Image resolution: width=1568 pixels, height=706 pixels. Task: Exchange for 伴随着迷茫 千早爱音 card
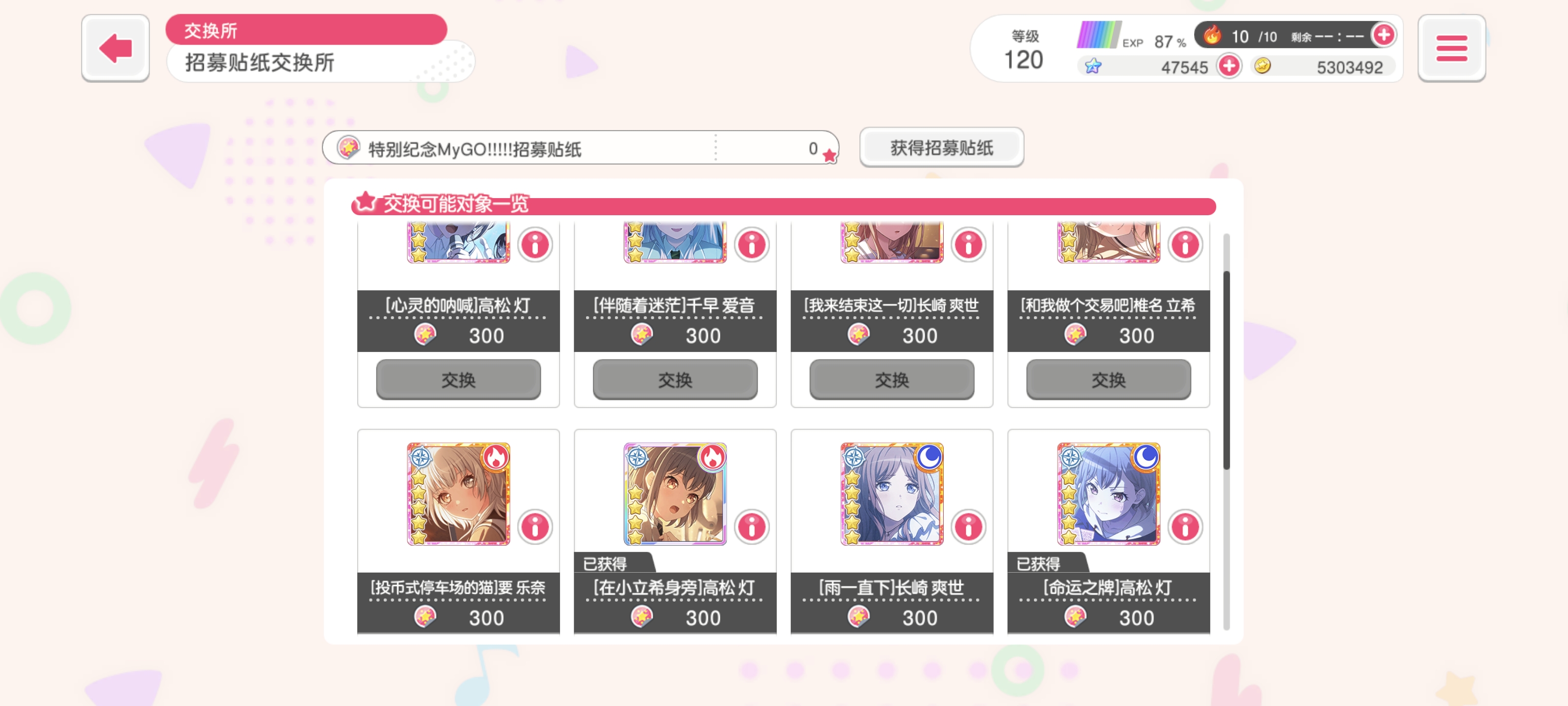(675, 379)
